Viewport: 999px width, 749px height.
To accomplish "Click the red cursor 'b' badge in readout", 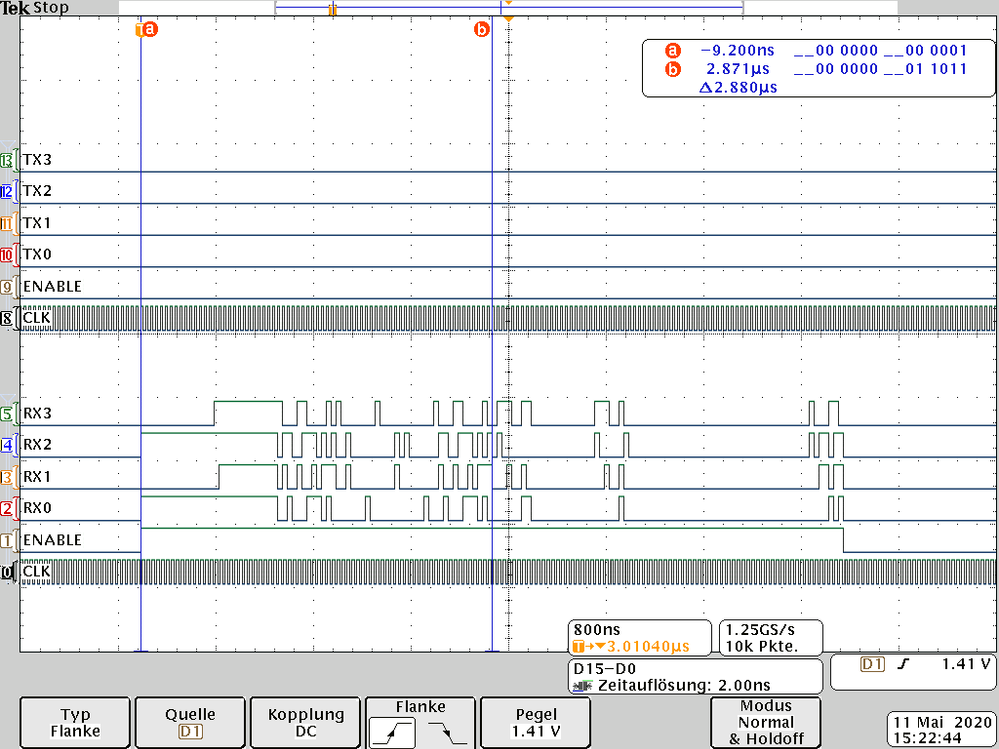I will [673, 69].
